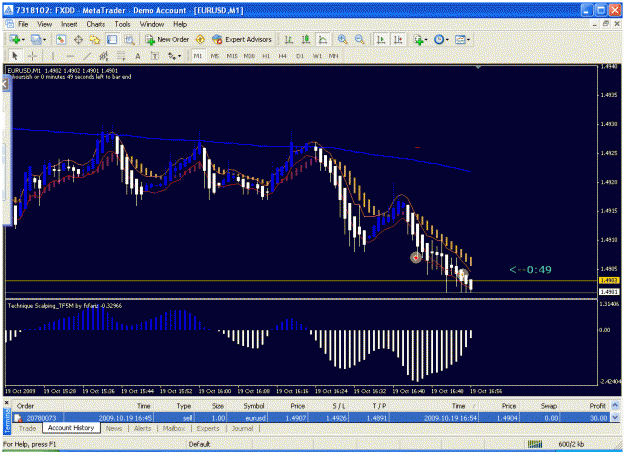This screenshot has height=452, width=625.
Task: Open the arrows symbol tool
Action: (x=172, y=56)
